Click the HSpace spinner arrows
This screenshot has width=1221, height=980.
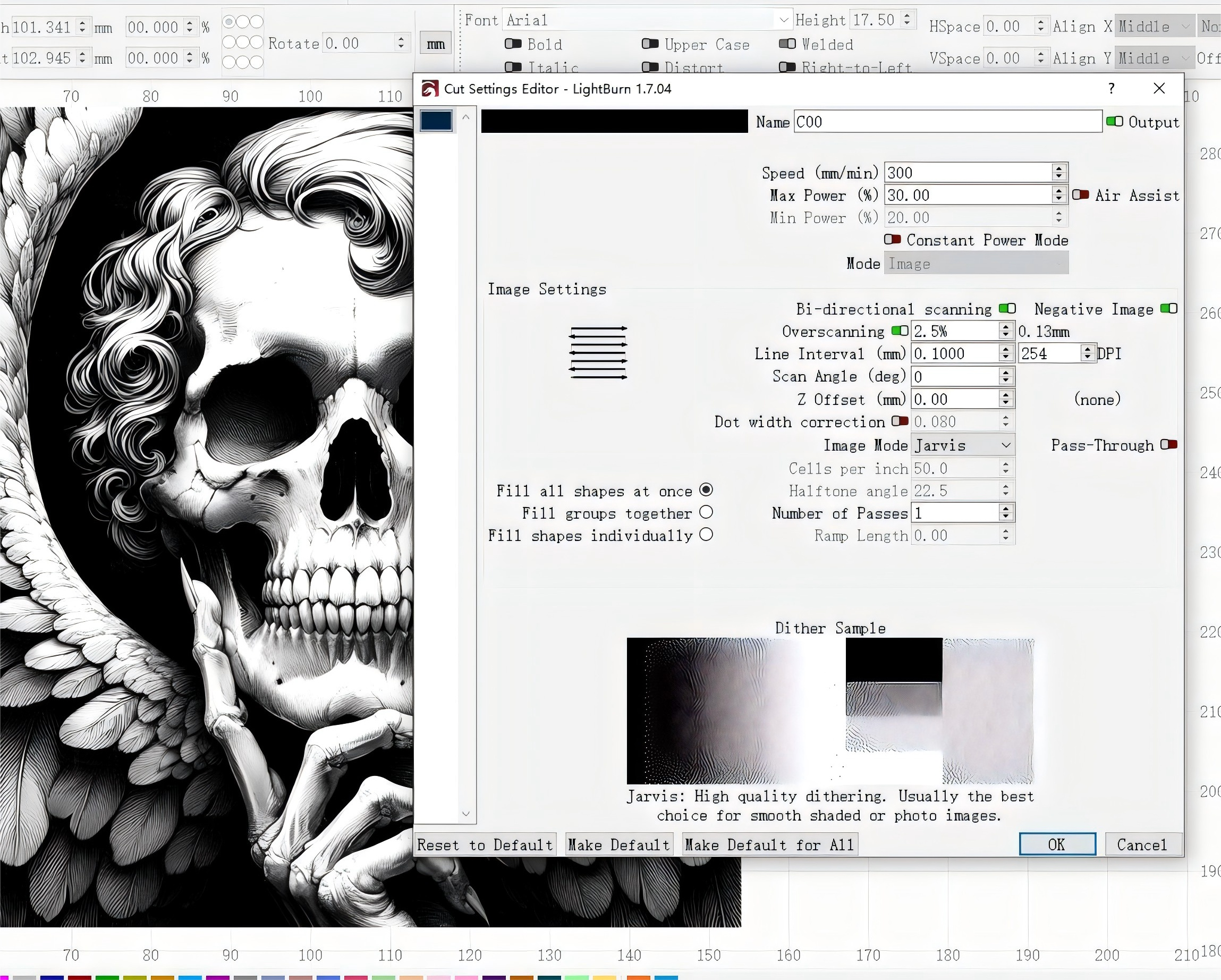click(1040, 26)
